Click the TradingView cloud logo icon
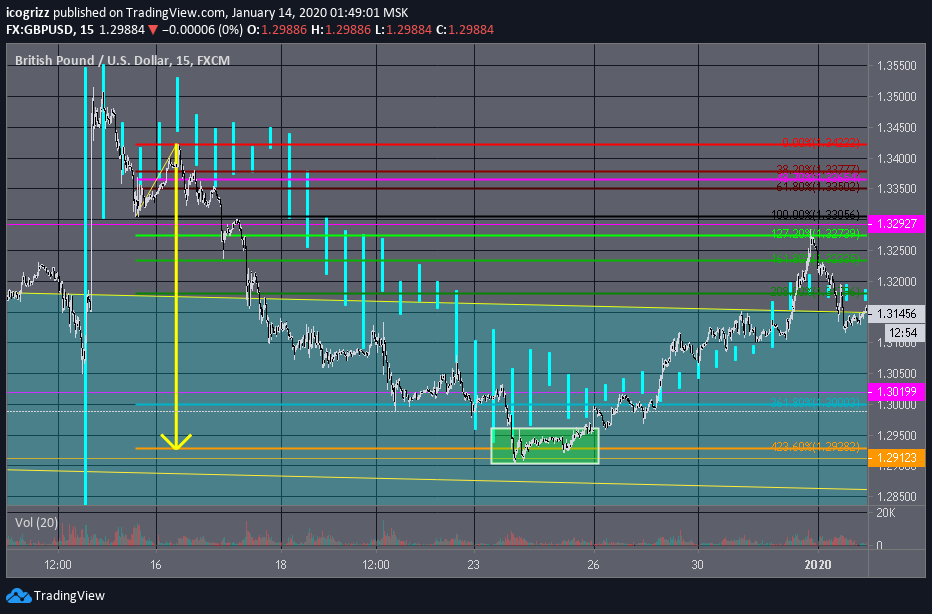Image resolution: width=932 pixels, height=614 pixels. 18,596
